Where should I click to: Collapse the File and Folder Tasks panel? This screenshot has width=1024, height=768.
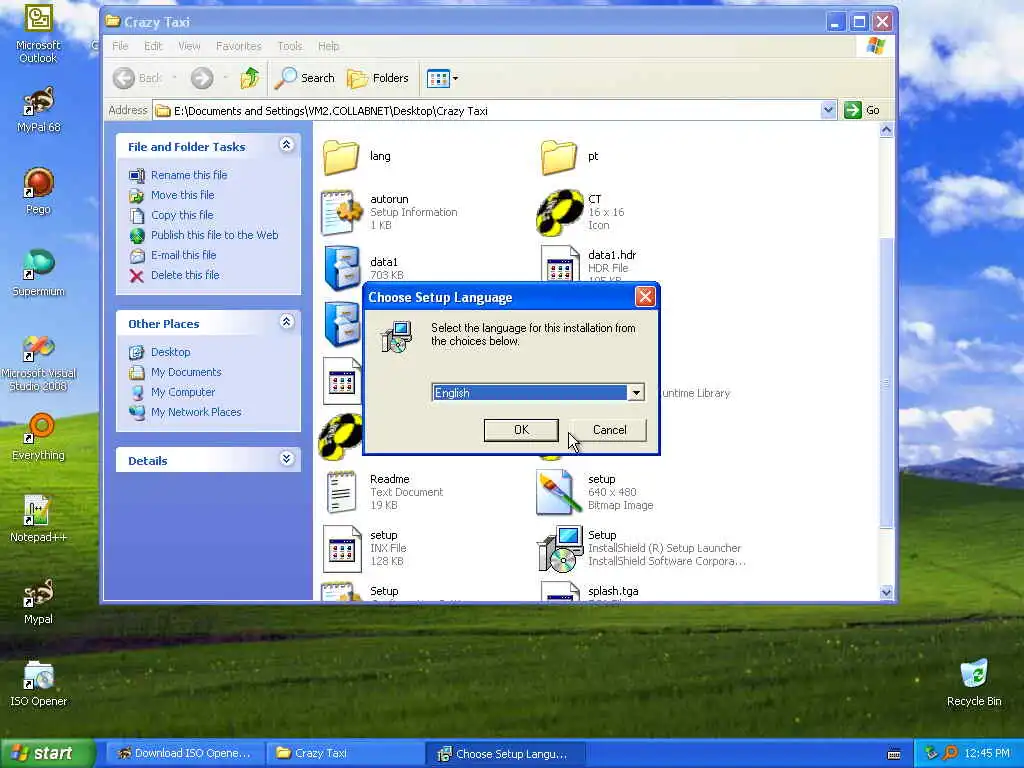(x=286, y=145)
